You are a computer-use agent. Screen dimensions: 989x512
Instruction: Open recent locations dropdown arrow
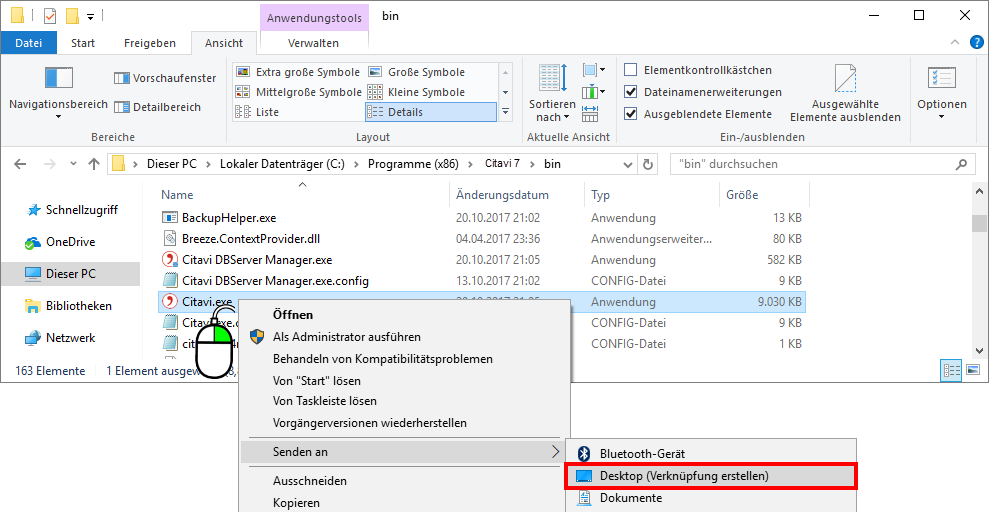point(73,164)
